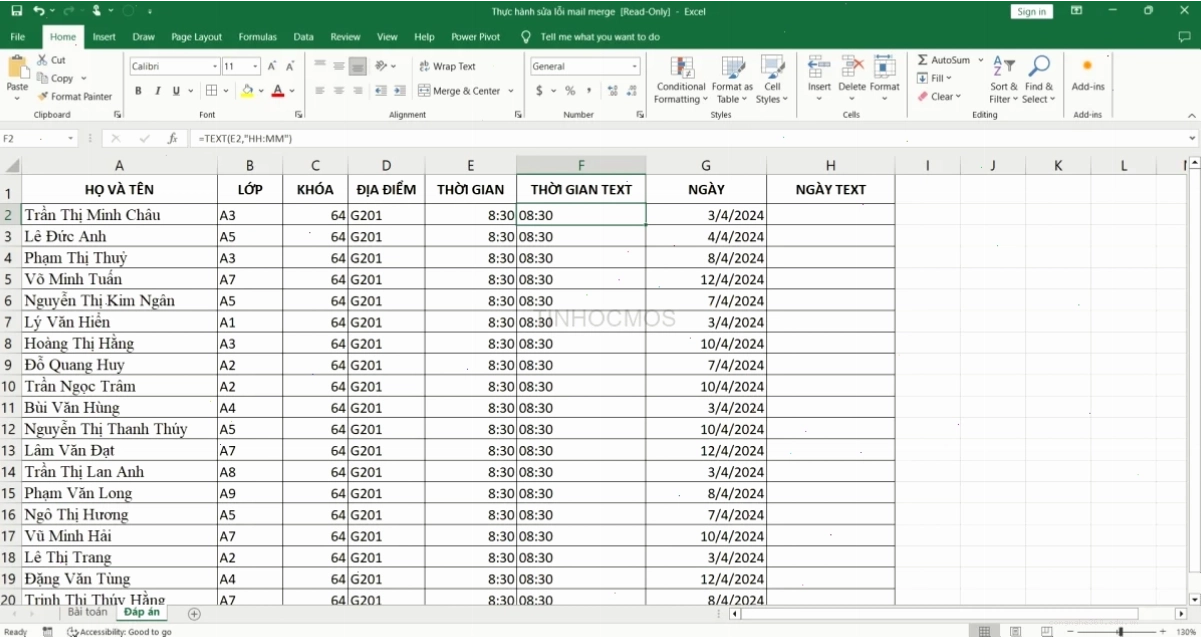This screenshot has height=639, width=1201.
Task: Open Format as Table gallery
Action: [x=733, y=80]
